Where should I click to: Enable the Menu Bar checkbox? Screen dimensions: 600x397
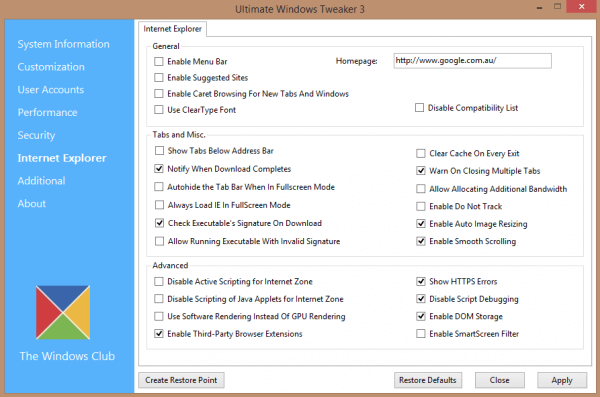pos(159,62)
